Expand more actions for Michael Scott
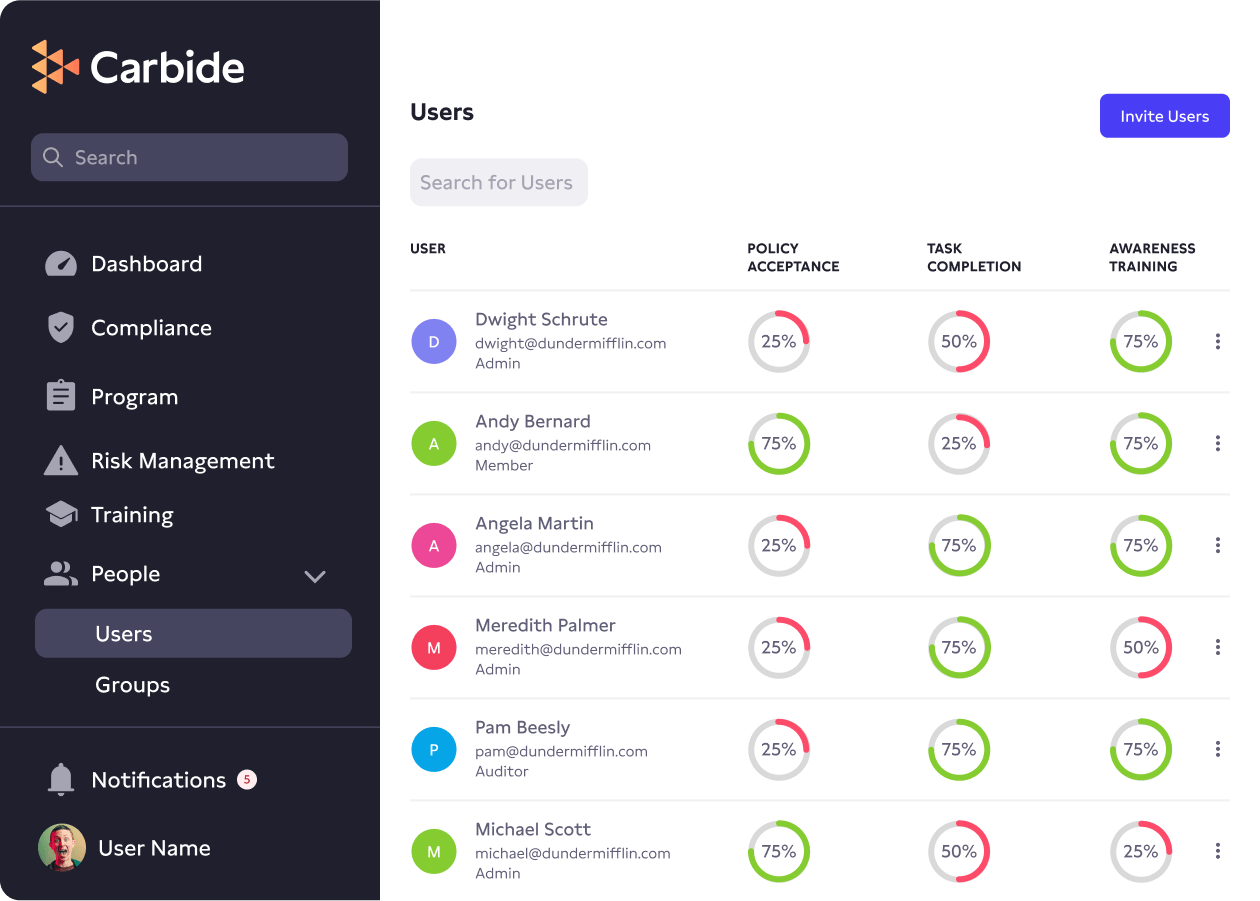 click(x=1217, y=852)
